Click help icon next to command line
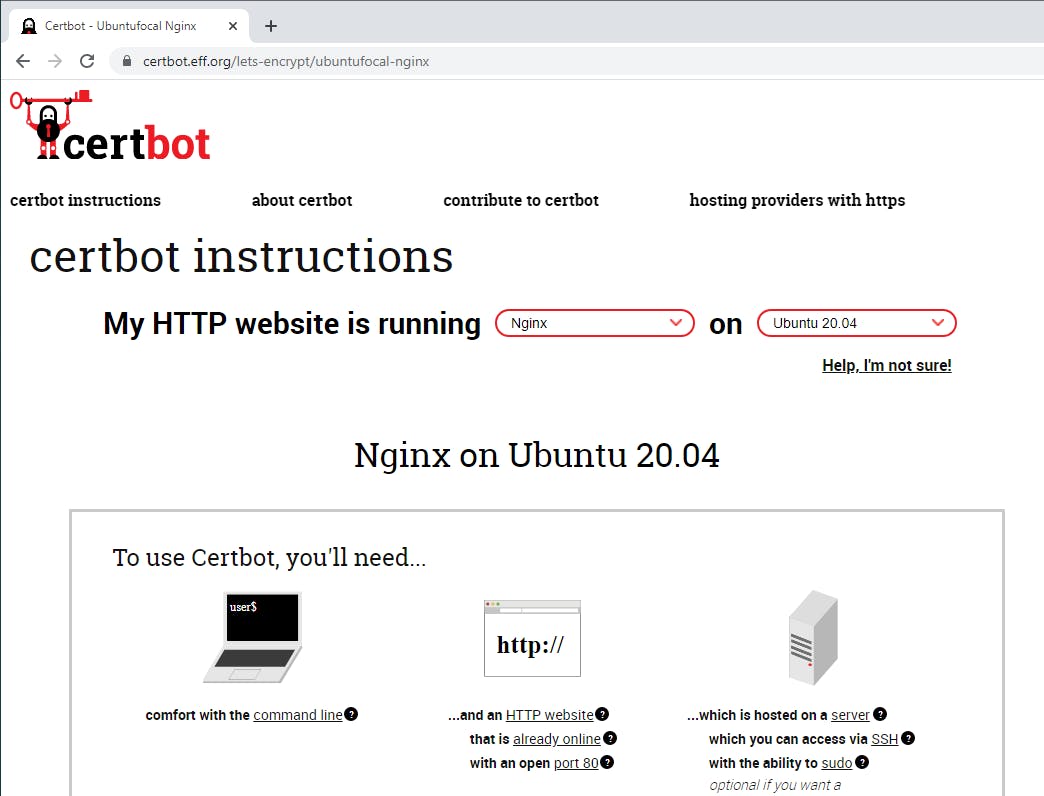The height and width of the screenshot is (796, 1044). click(x=351, y=714)
